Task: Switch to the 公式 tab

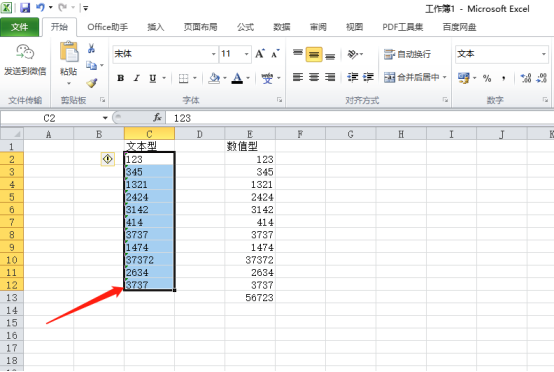Action: point(246,27)
